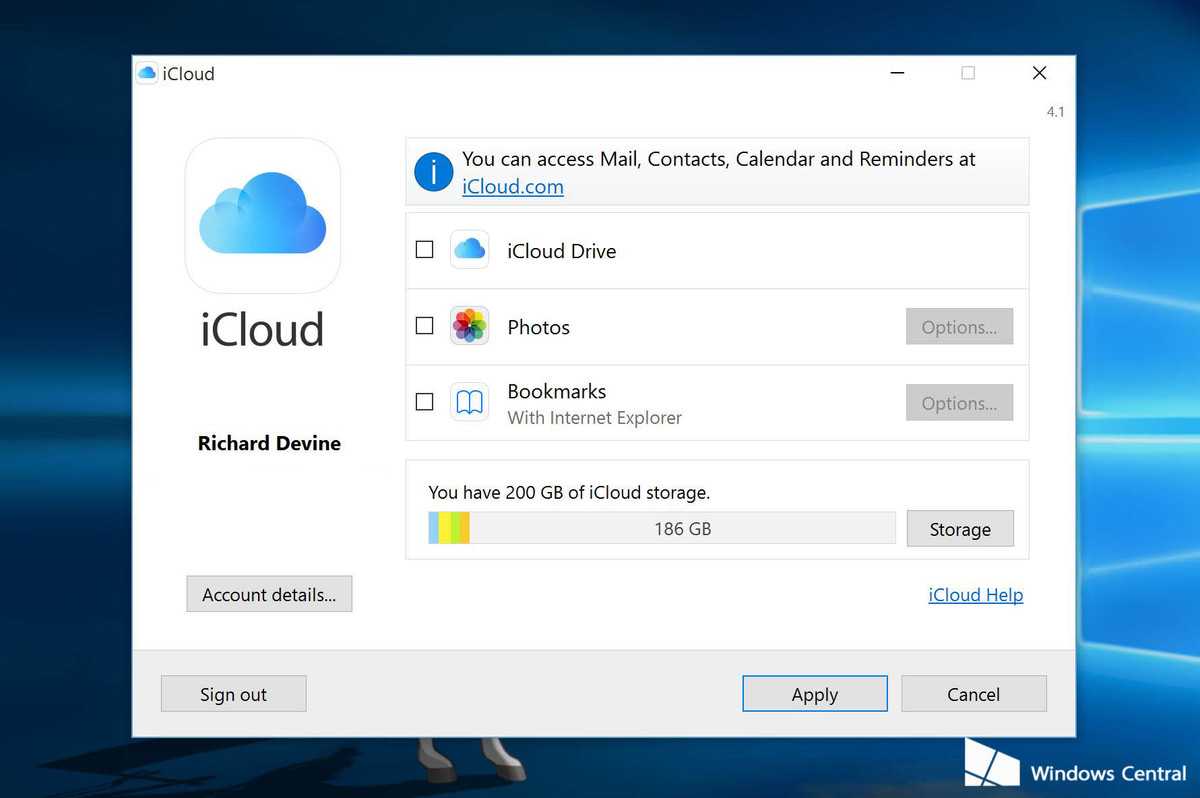Screen dimensions: 1200x798
Task: Click the orange storage segment
Action: pyautogui.click(x=465, y=528)
